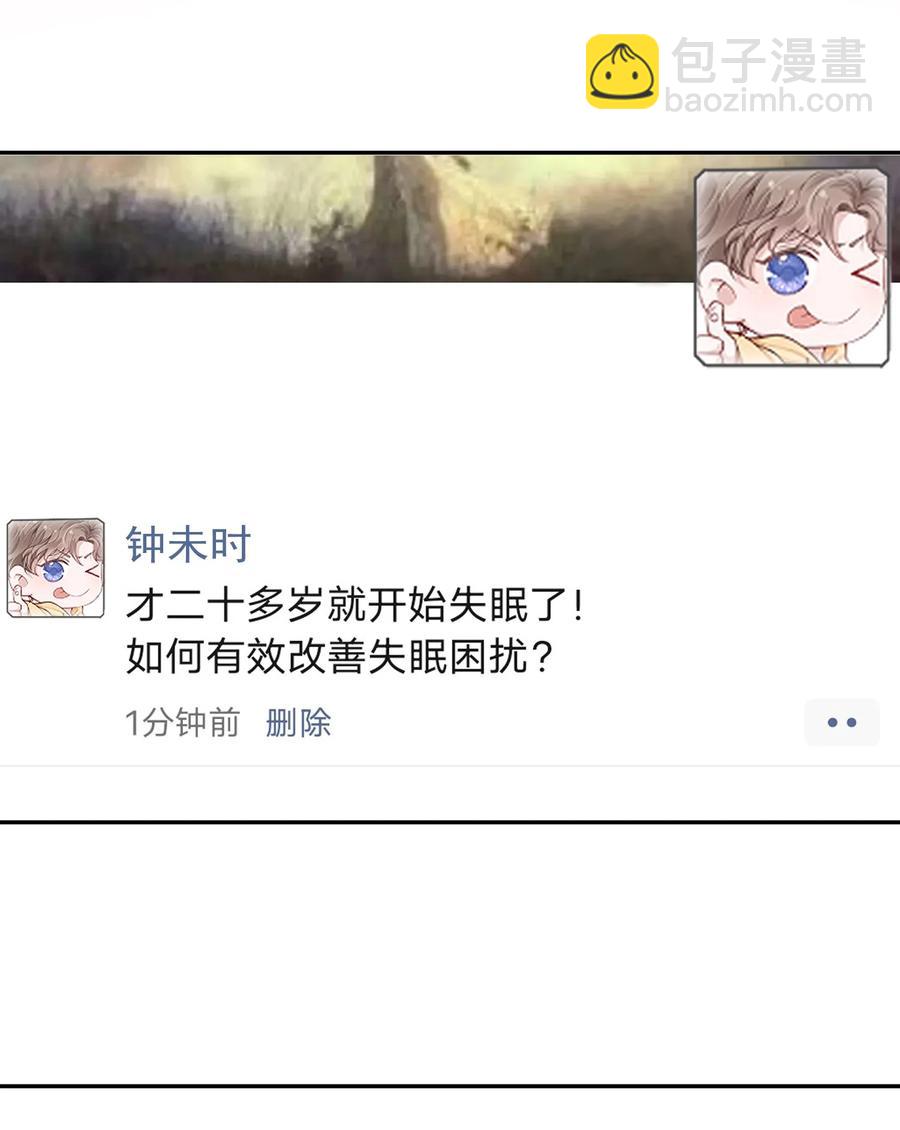Tap the small avatar beside 钟未时's post
Screen dimensions: 900x1130
click(x=55, y=568)
